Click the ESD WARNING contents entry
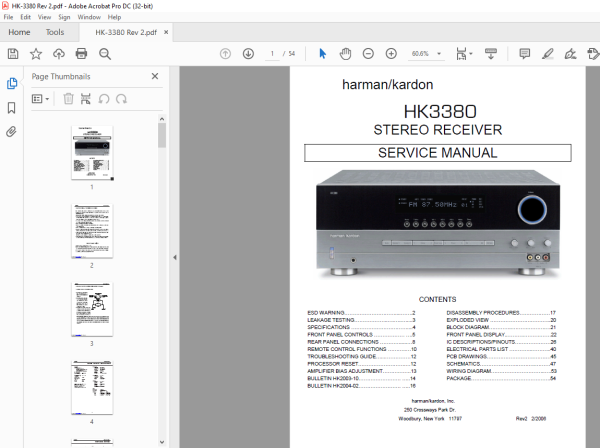This screenshot has height=448, width=600. pyautogui.click(x=361, y=313)
